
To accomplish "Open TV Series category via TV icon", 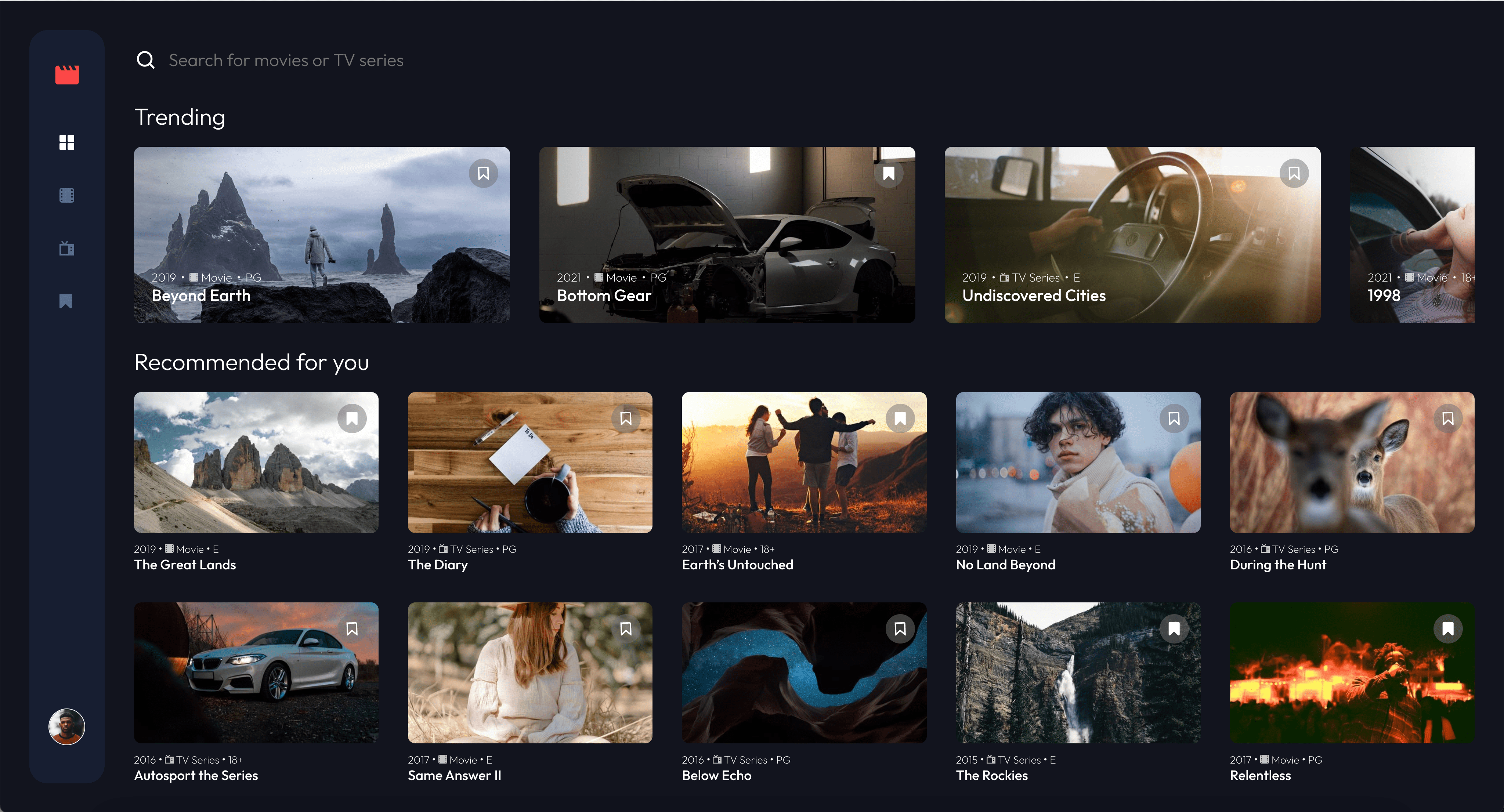I will point(66,249).
